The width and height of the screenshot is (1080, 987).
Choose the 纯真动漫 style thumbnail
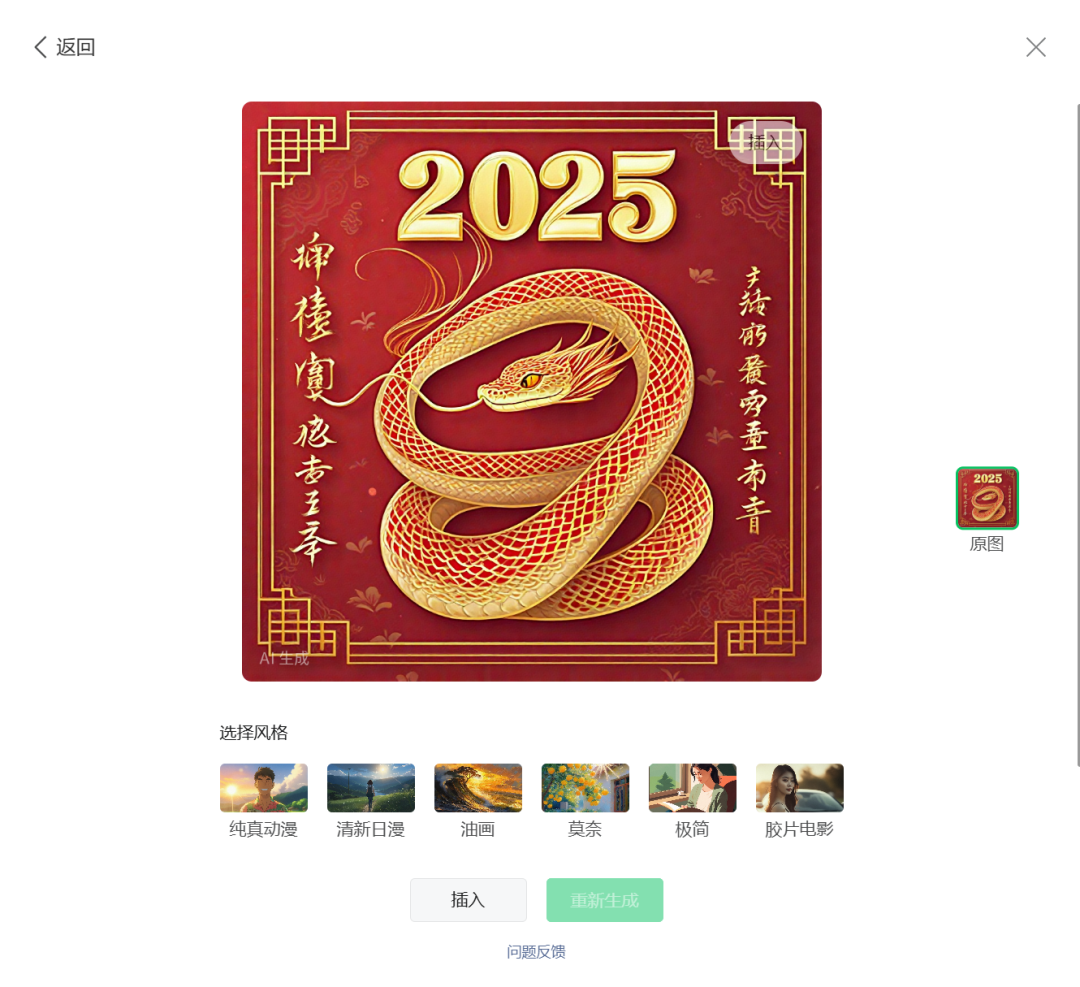click(x=264, y=787)
